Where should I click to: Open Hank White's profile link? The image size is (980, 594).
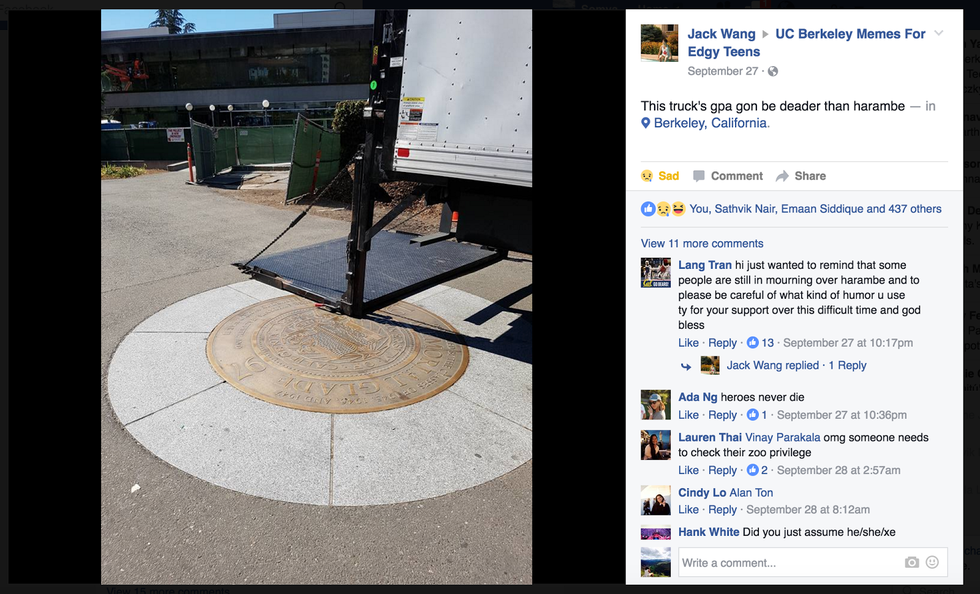(708, 532)
